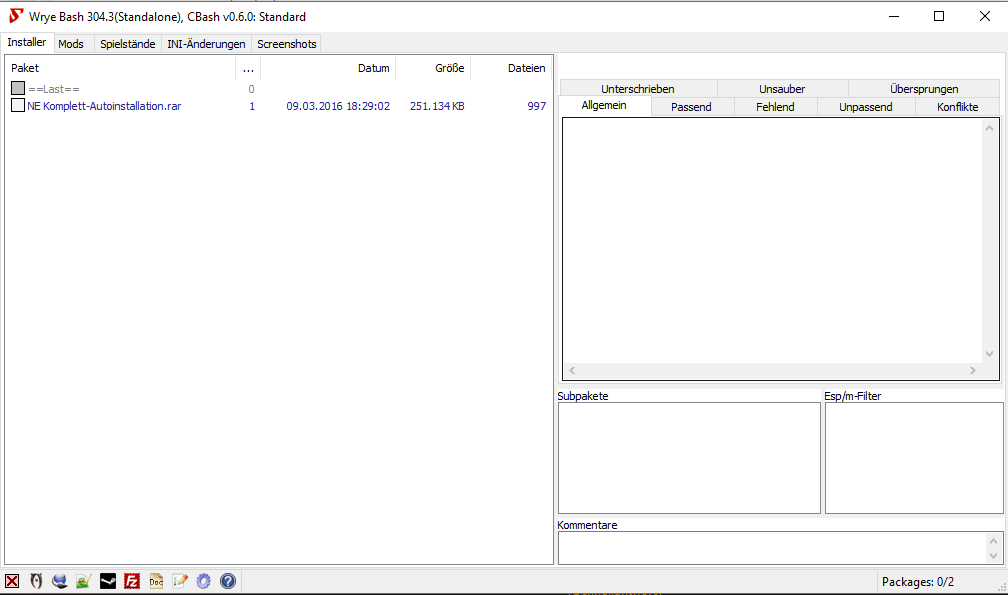Image resolution: width=1008 pixels, height=595 pixels.
Task: Open settings via the gear icon
Action: click(x=204, y=581)
